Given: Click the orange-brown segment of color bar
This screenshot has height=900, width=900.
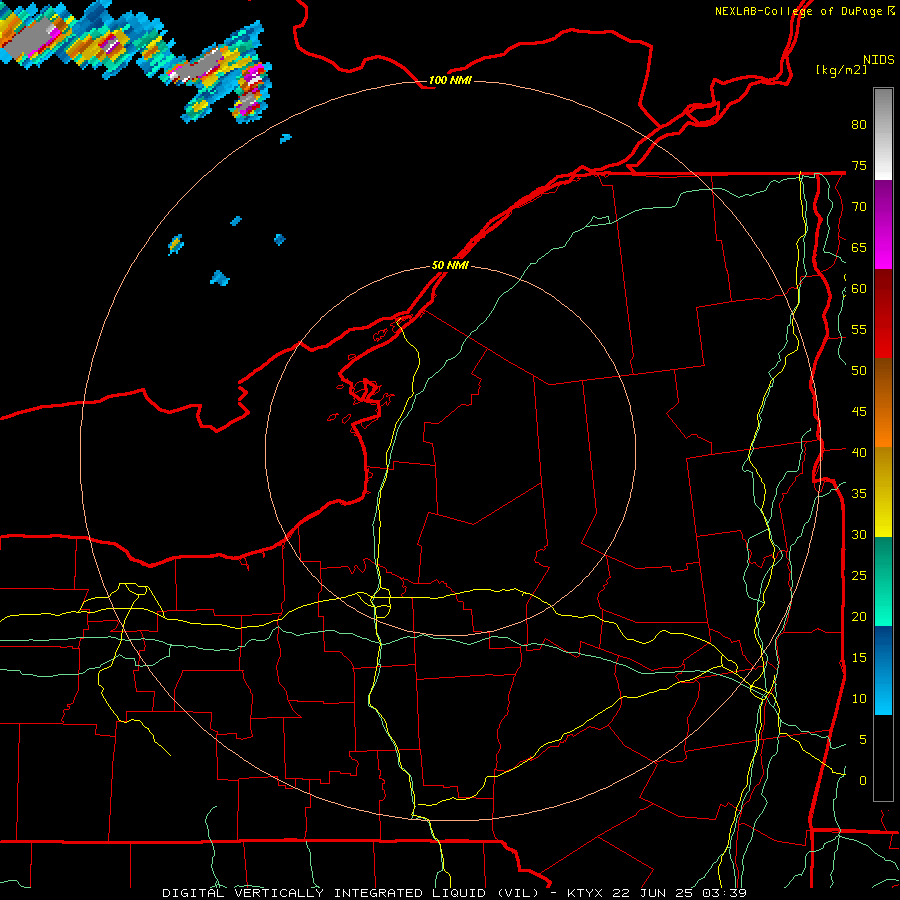Looking at the screenshot, I should (883, 403).
